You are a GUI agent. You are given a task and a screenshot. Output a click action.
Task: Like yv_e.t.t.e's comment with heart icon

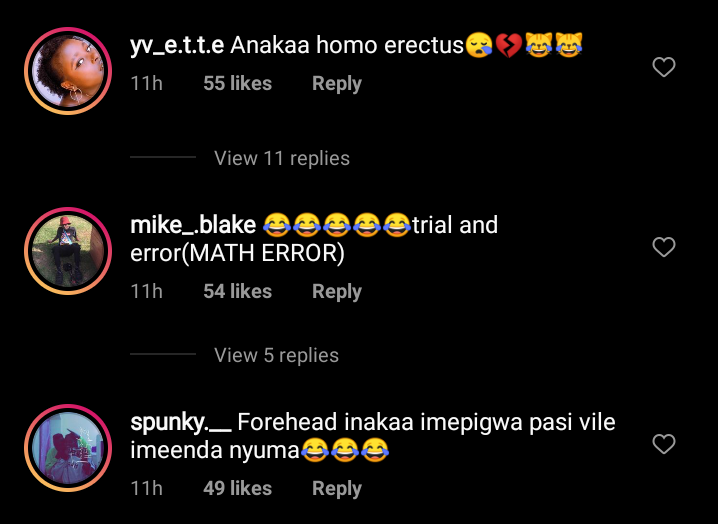point(664,67)
